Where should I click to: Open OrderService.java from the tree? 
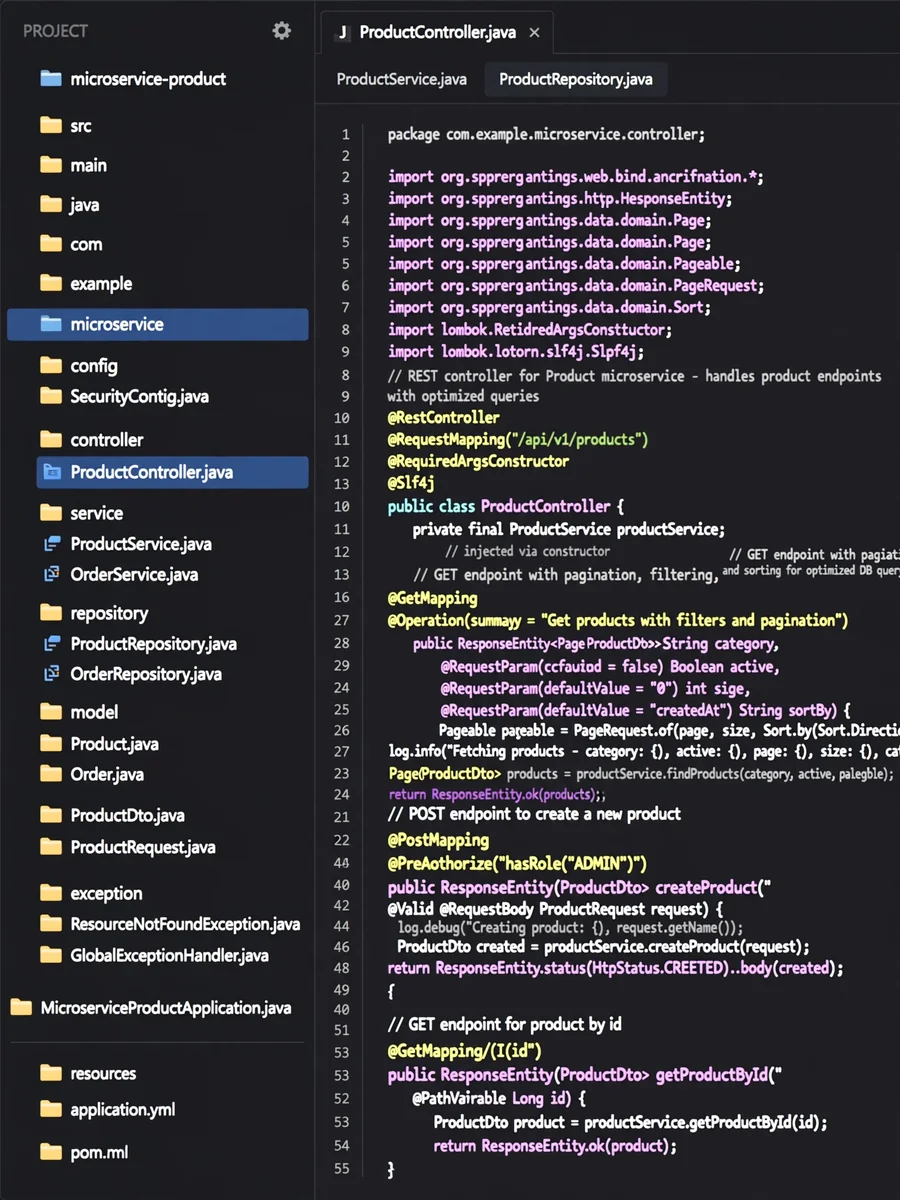point(134,575)
